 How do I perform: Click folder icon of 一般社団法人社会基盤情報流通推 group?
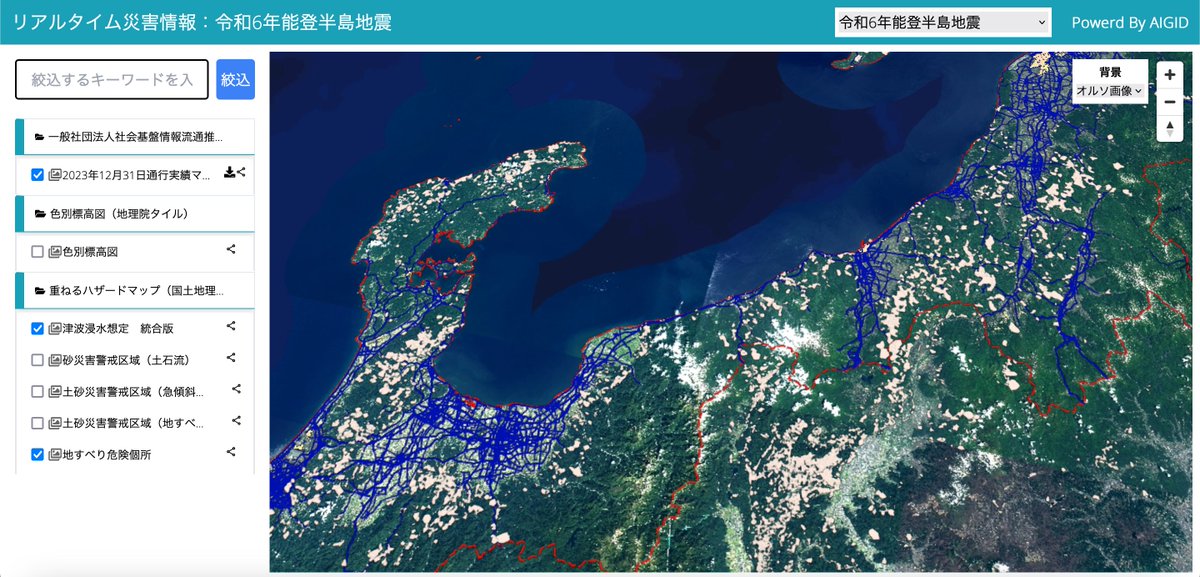(40, 137)
